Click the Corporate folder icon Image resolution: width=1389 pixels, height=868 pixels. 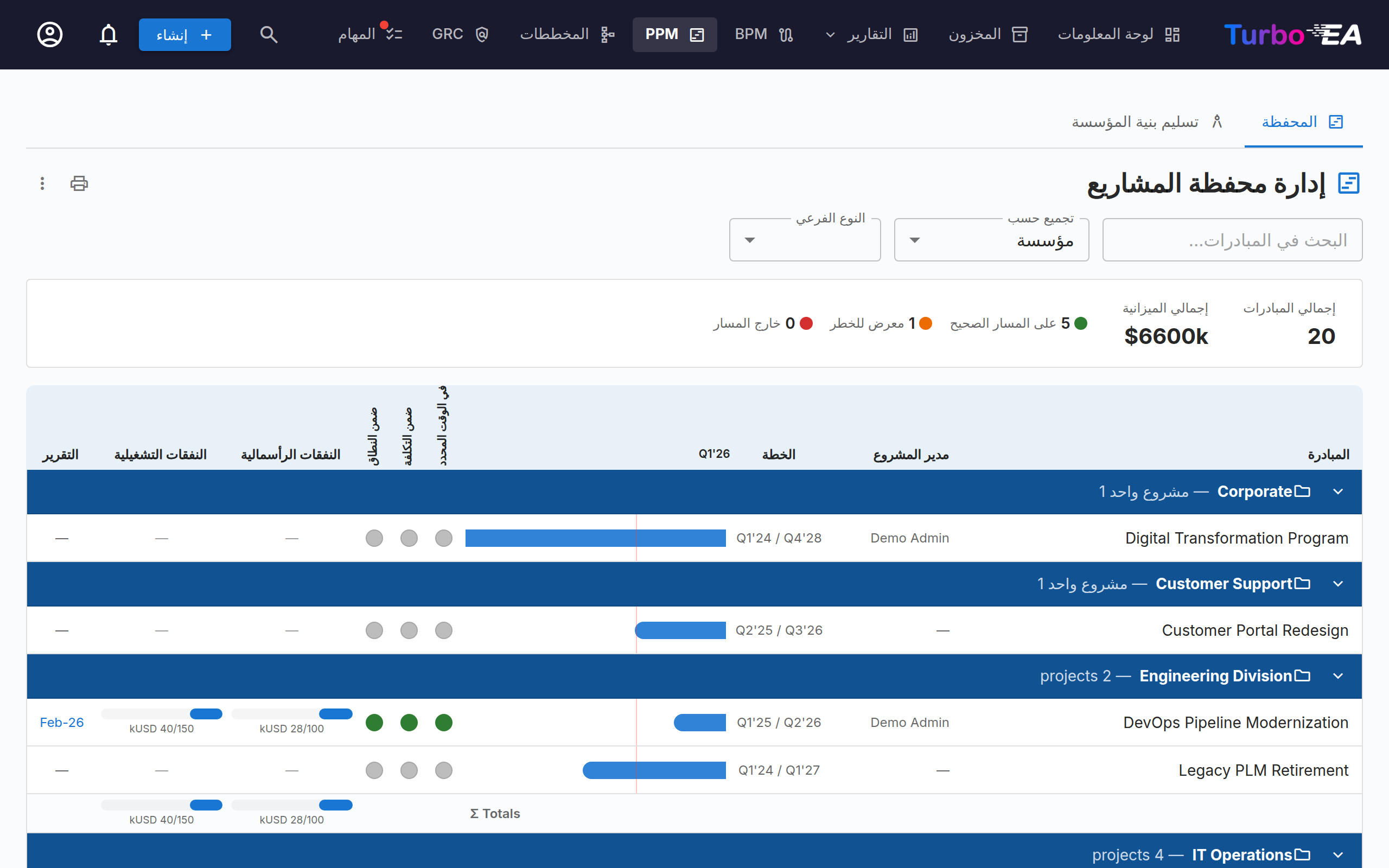pyautogui.click(x=1302, y=492)
